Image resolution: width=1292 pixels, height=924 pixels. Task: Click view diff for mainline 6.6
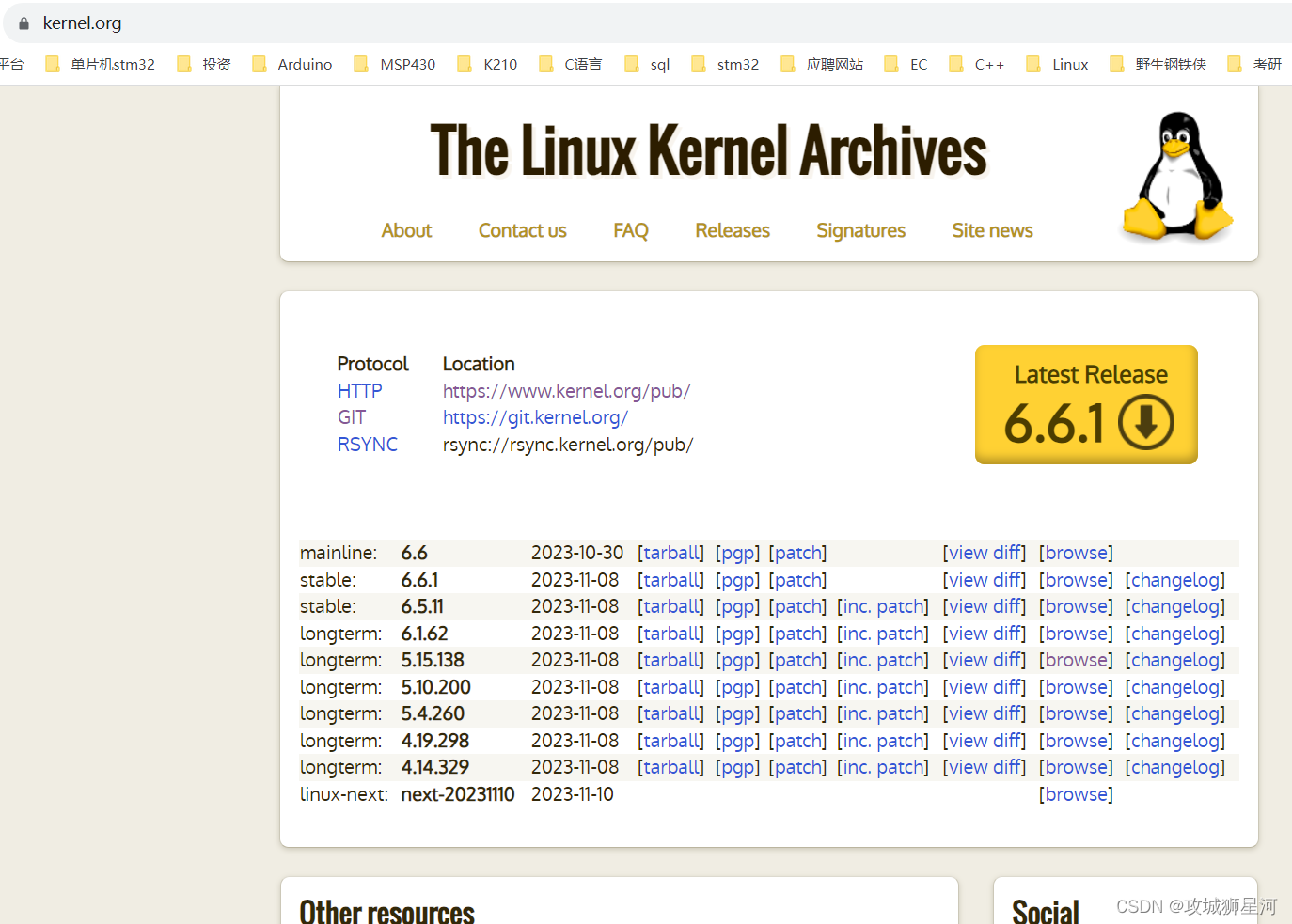(x=985, y=553)
